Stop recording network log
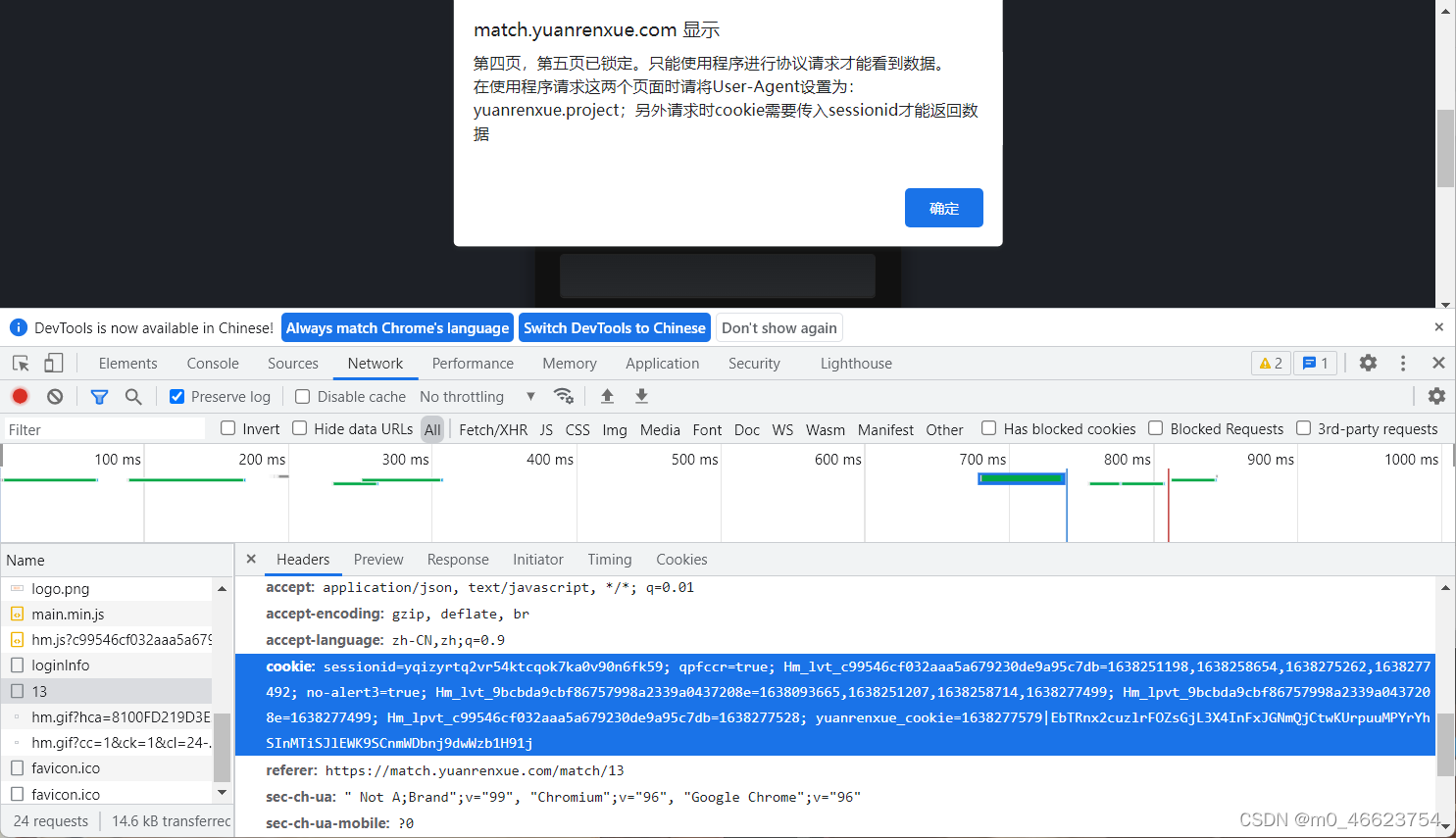The height and width of the screenshot is (838, 1456). pyautogui.click(x=20, y=396)
